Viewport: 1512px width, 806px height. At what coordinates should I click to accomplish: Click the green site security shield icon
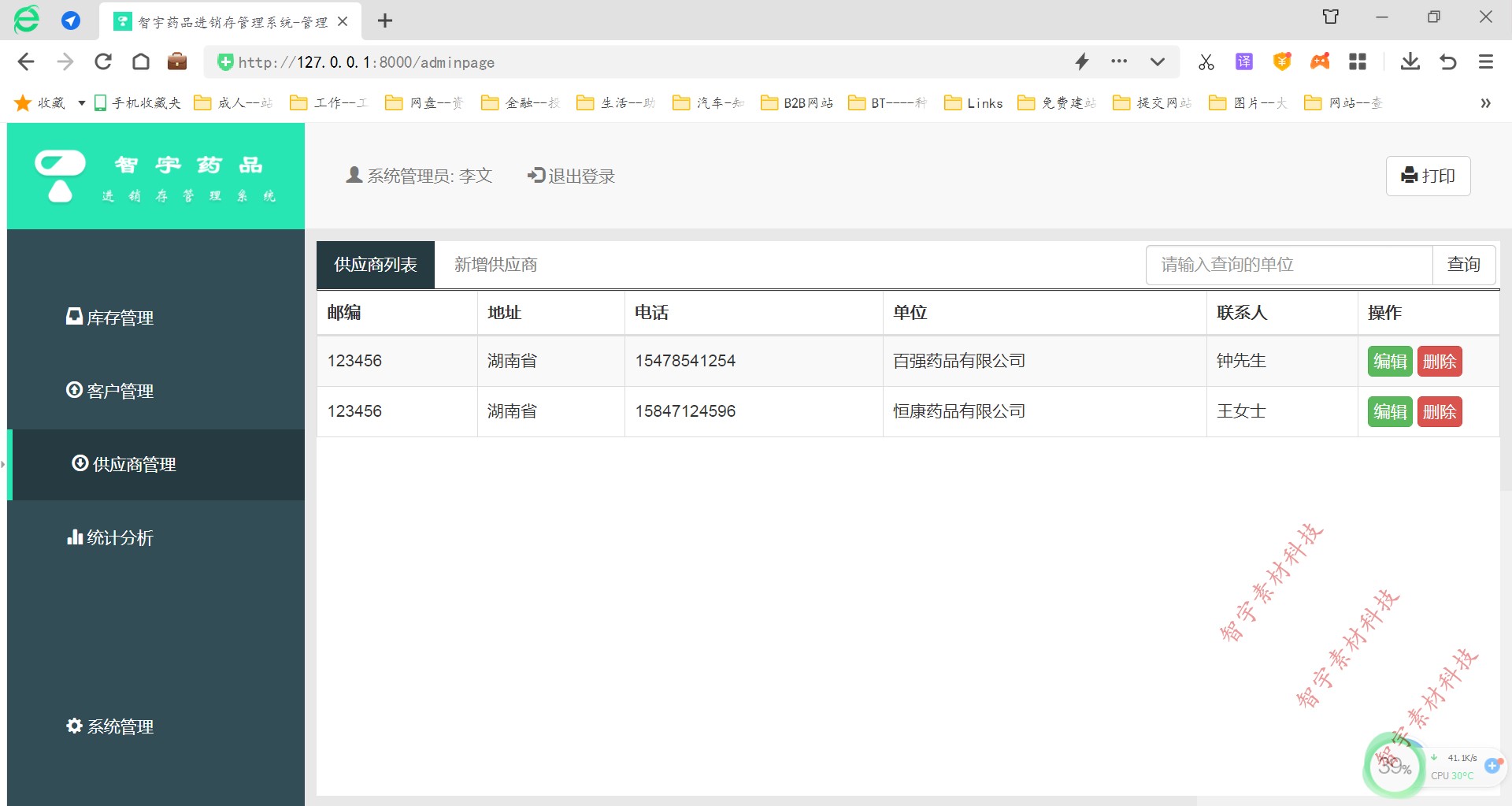coord(225,61)
